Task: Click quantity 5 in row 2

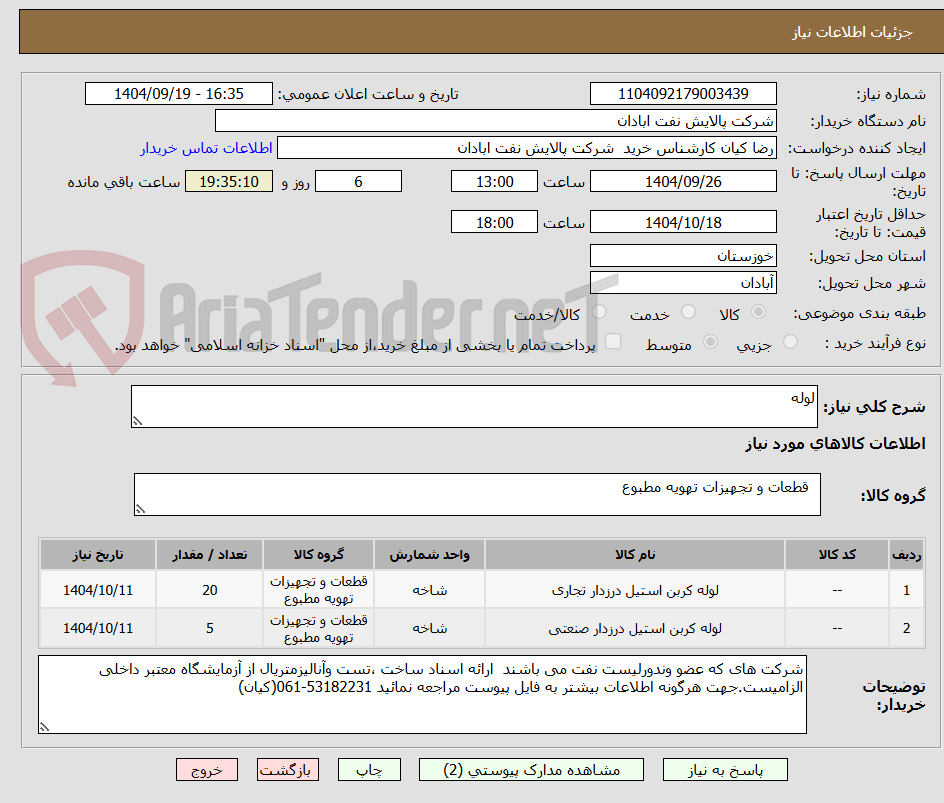Action: click(210, 628)
